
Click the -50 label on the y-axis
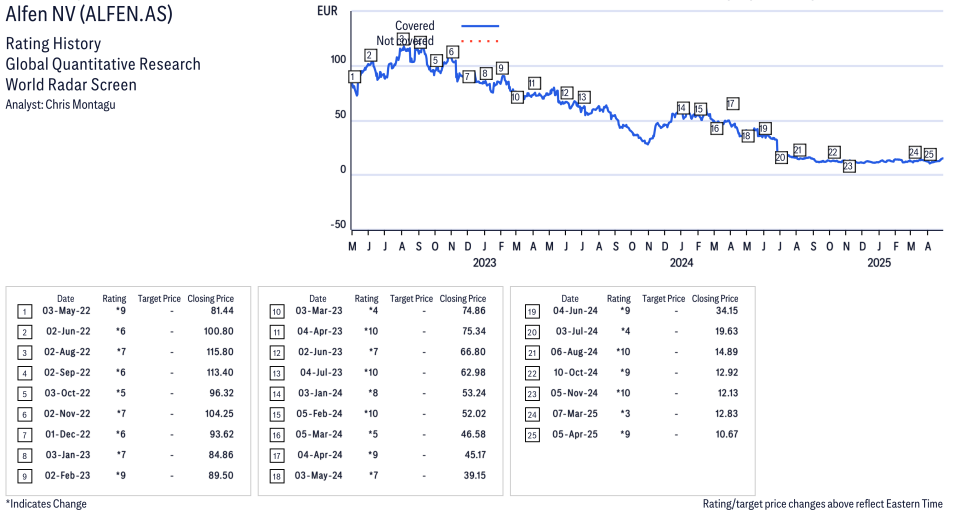(338, 225)
